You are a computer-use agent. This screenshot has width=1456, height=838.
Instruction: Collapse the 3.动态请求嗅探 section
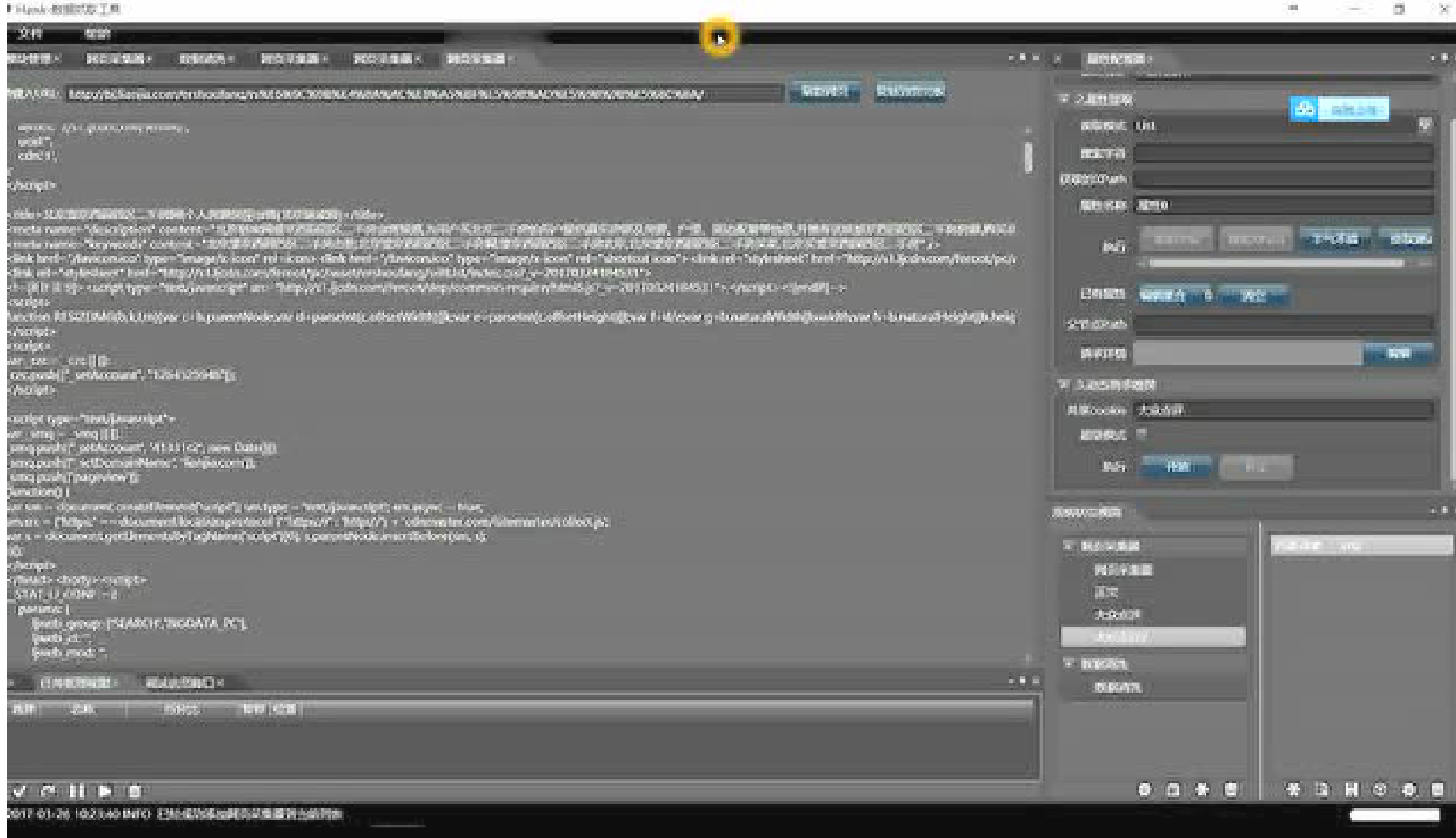[x=1063, y=384]
